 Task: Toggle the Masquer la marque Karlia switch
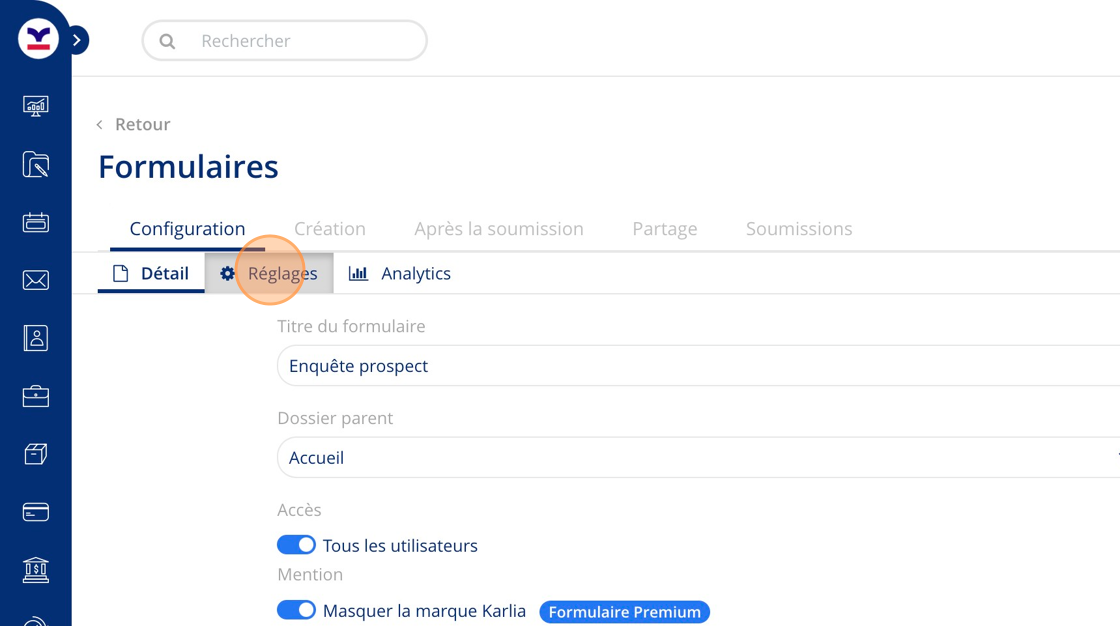296,610
